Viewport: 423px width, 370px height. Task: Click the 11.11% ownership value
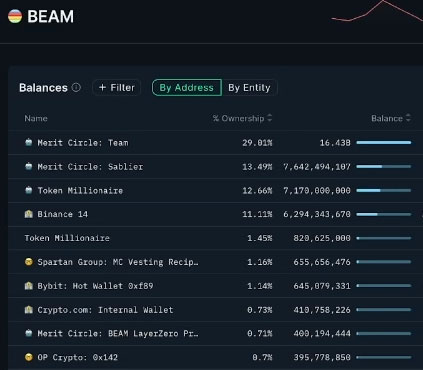(257, 214)
